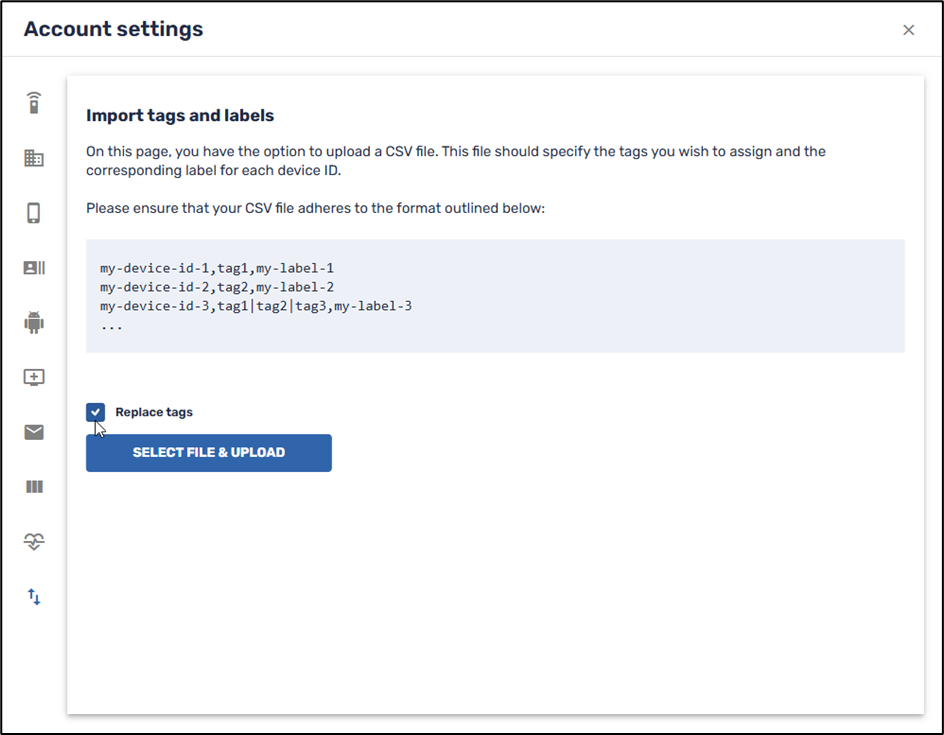Click the CSV format example text block
The image size is (944, 735).
495,296
